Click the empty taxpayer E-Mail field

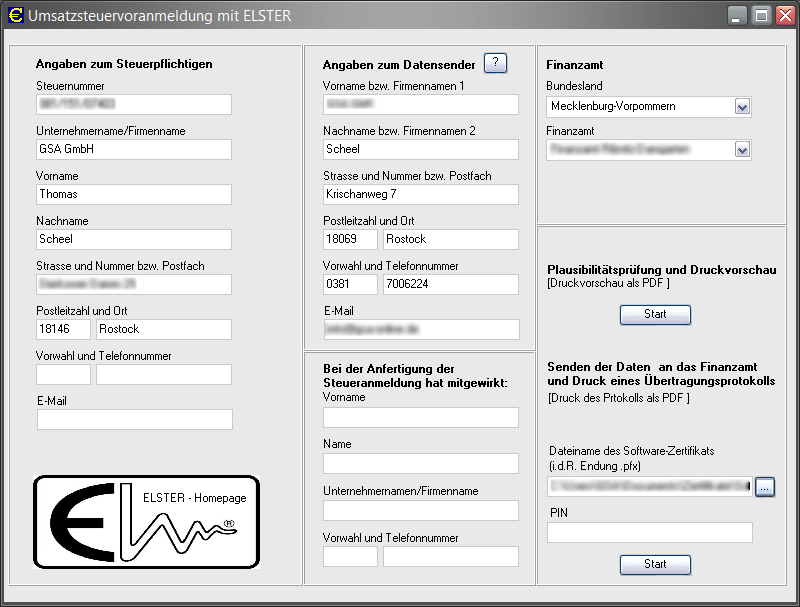(x=134, y=419)
